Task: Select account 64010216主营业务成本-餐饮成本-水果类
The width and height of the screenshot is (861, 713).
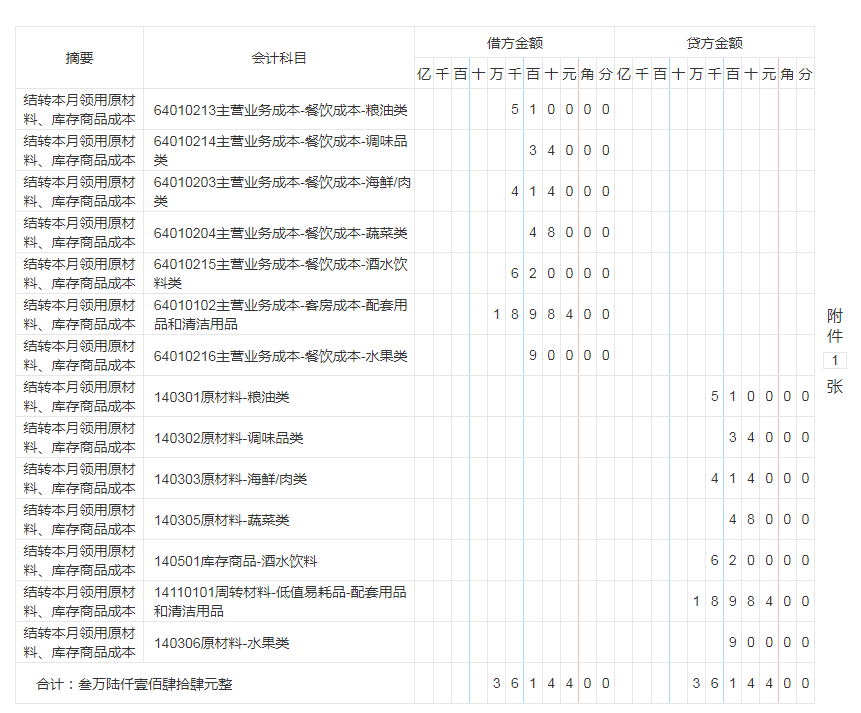Action: point(281,356)
